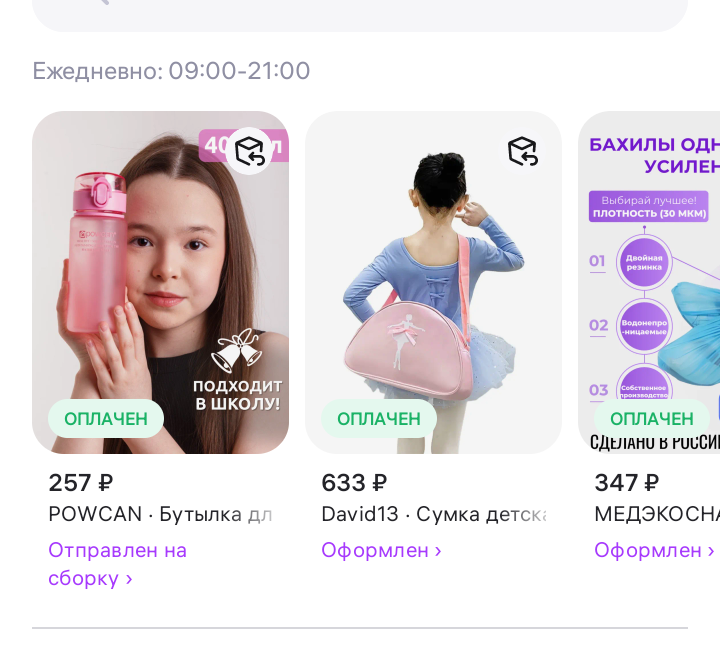Open the ballerina bag product image

click(x=433, y=282)
